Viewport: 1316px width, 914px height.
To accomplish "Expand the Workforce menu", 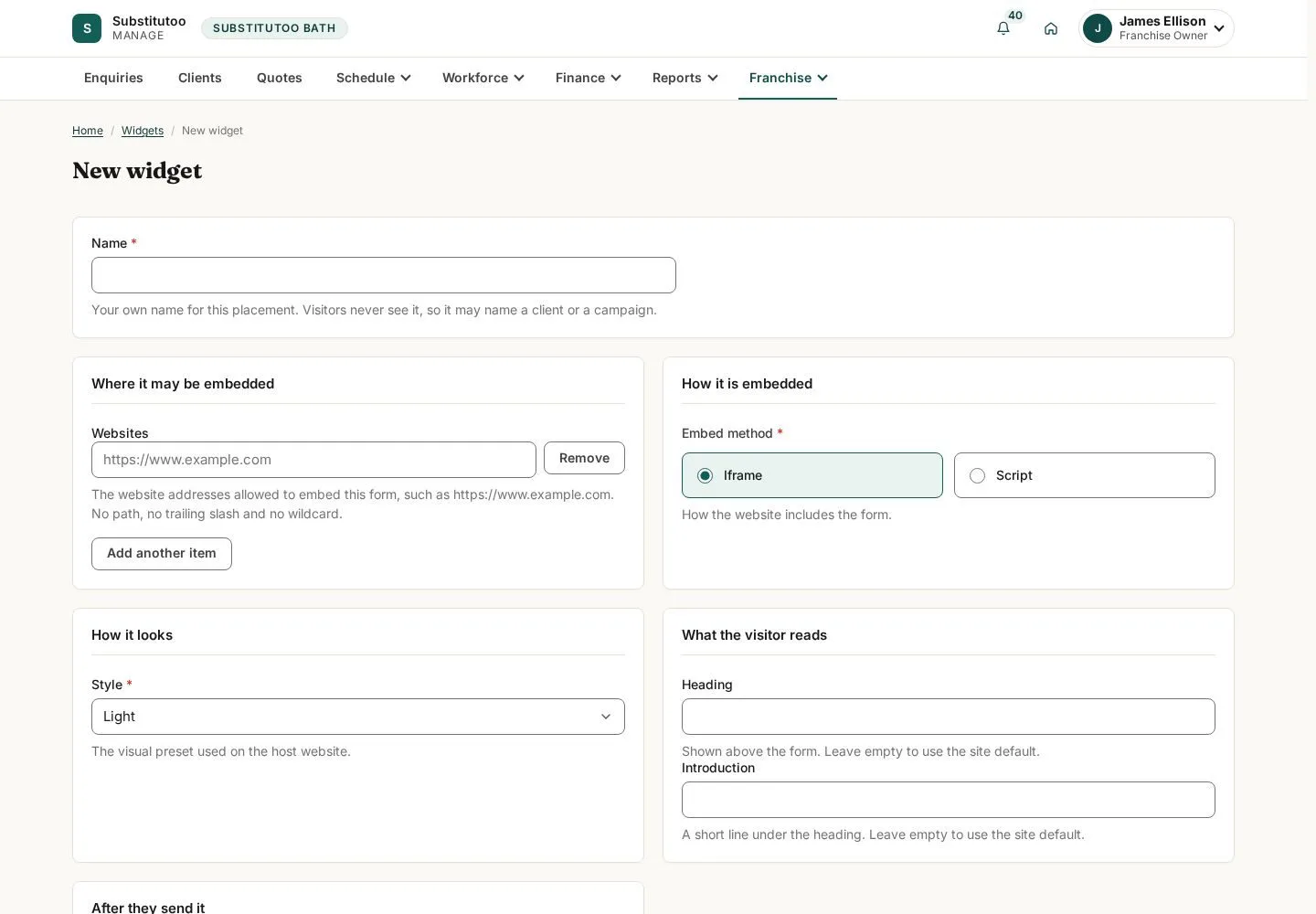I will [x=483, y=78].
